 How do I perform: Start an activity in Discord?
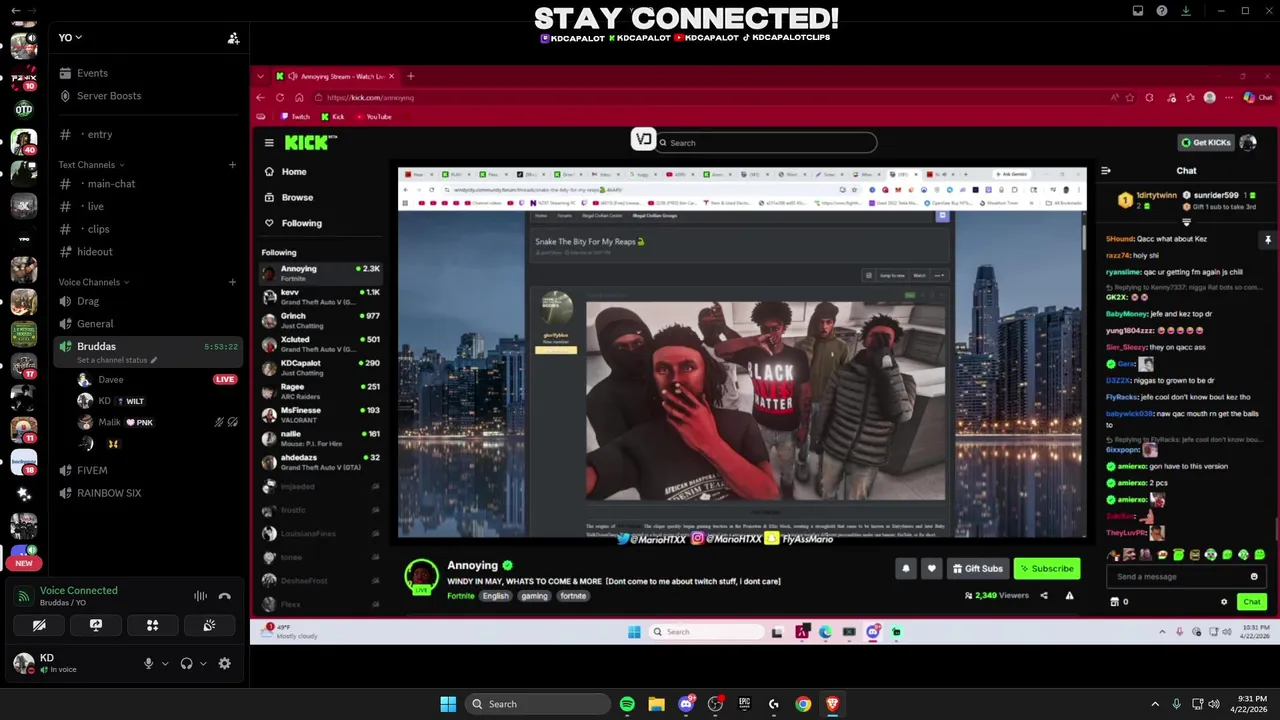(153, 625)
